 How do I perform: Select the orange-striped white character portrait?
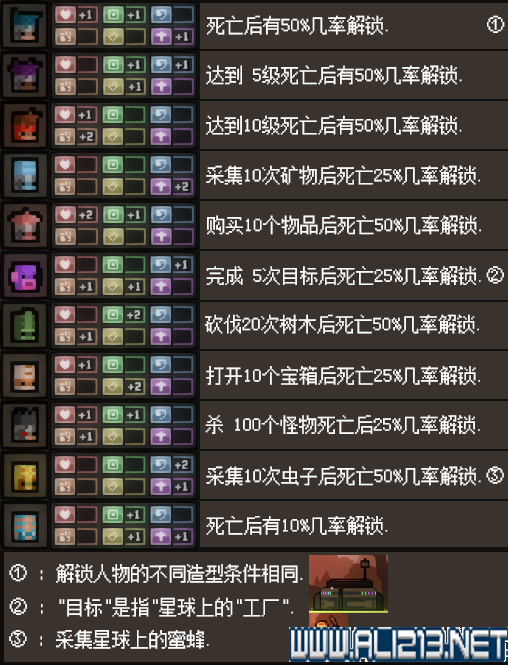25,376
